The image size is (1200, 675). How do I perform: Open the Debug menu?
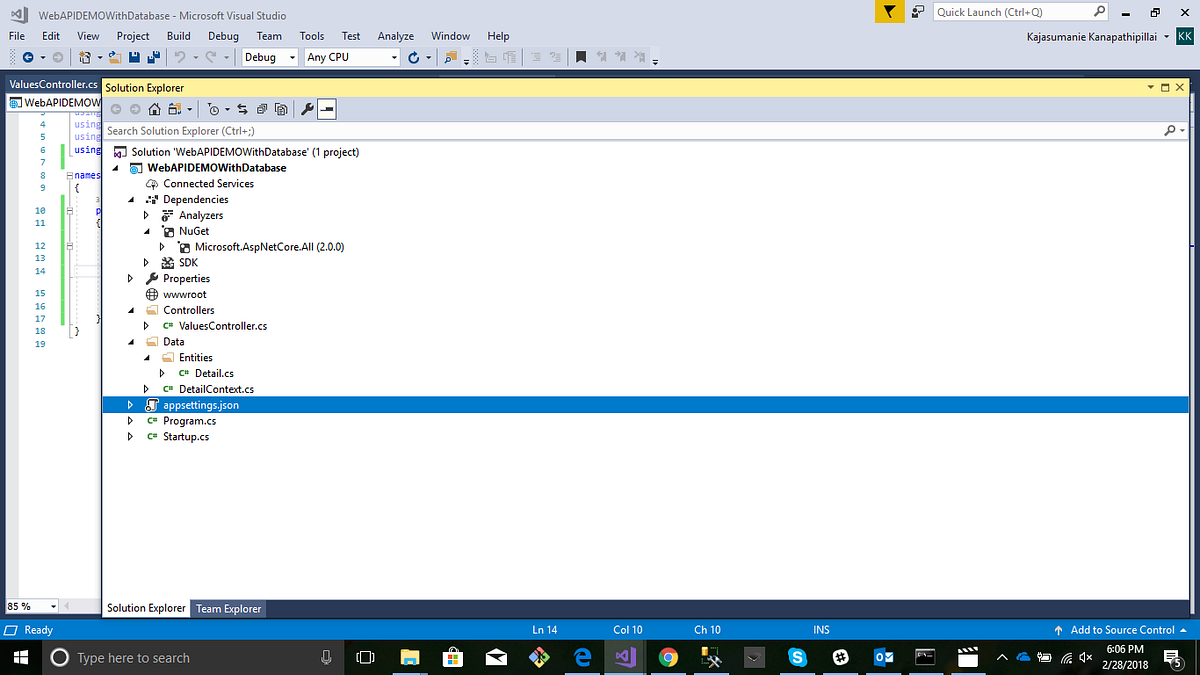coord(222,36)
